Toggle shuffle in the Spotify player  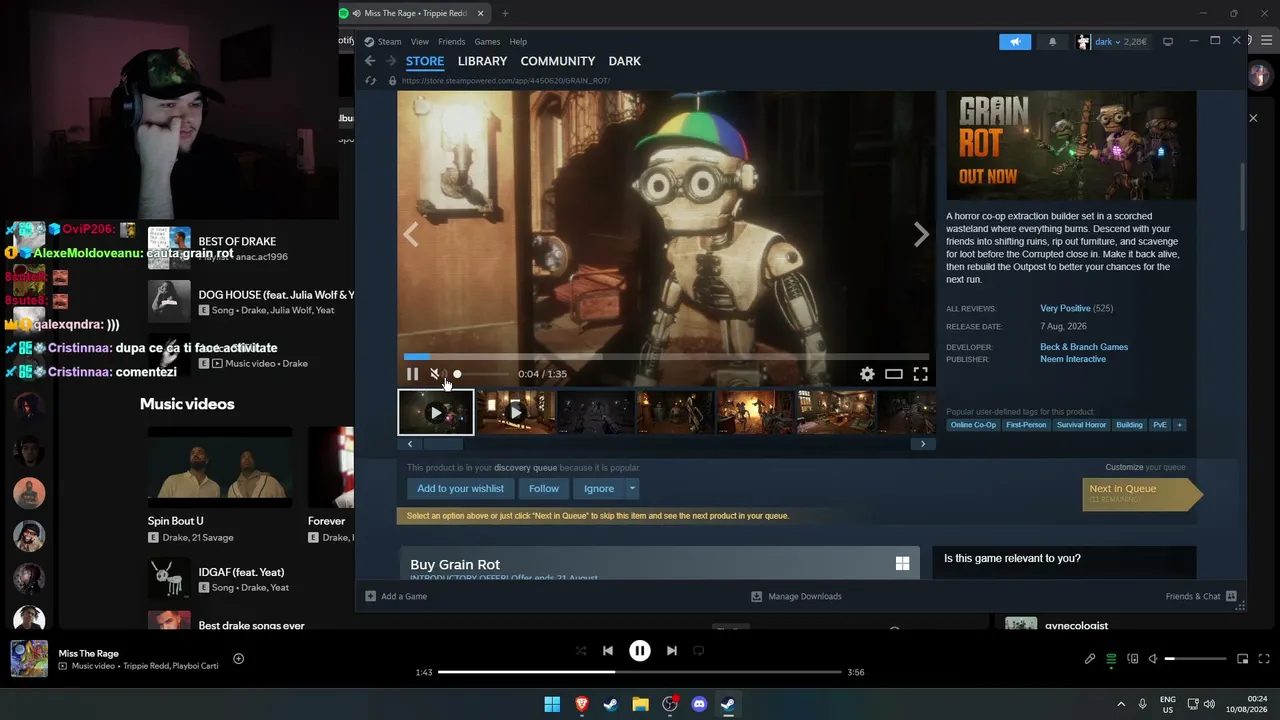(x=581, y=651)
